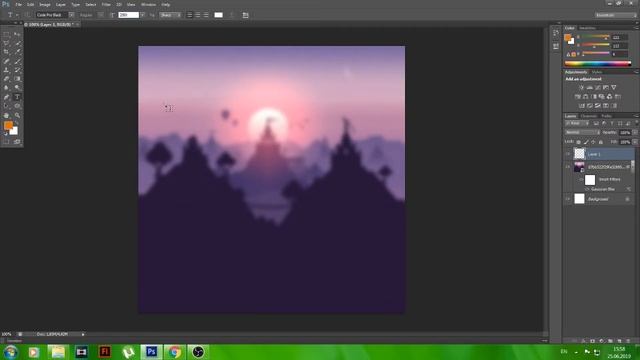Select the Move tool

coord(17,35)
